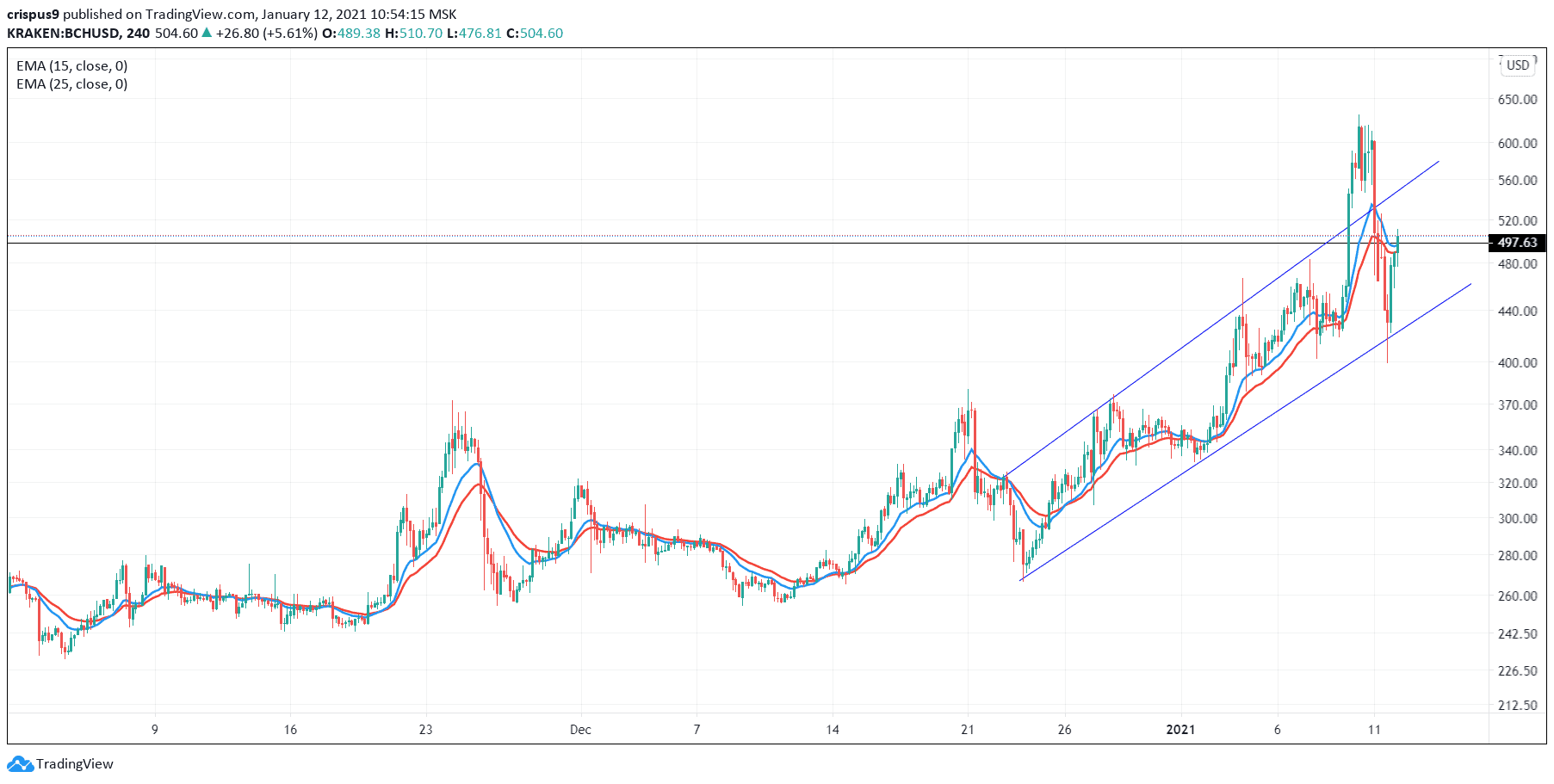Click the USD currency label button
This screenshot has height=784, width=1554.
(x=1518, y=65)
